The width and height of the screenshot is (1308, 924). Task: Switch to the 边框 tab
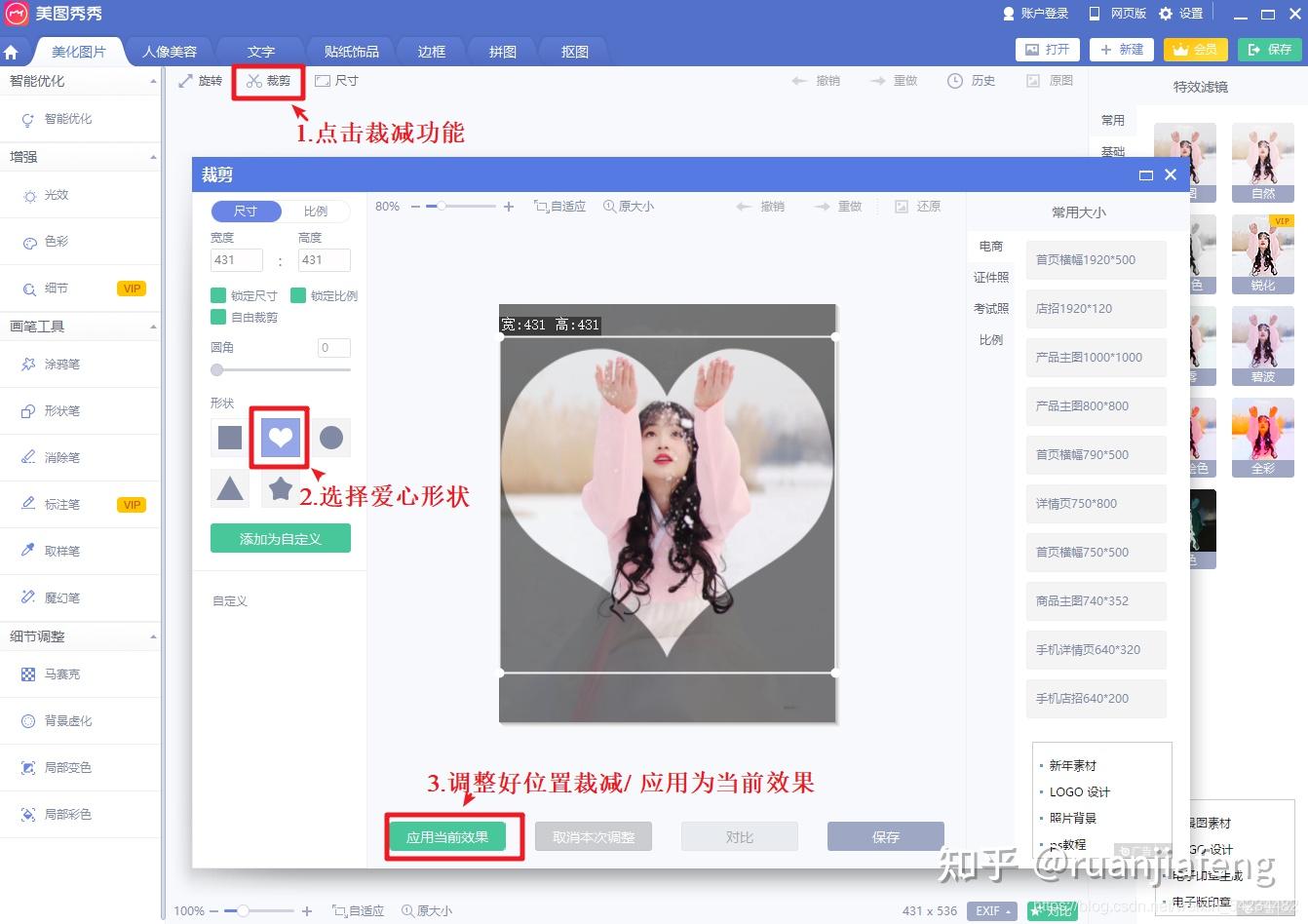tap(432, 52)
